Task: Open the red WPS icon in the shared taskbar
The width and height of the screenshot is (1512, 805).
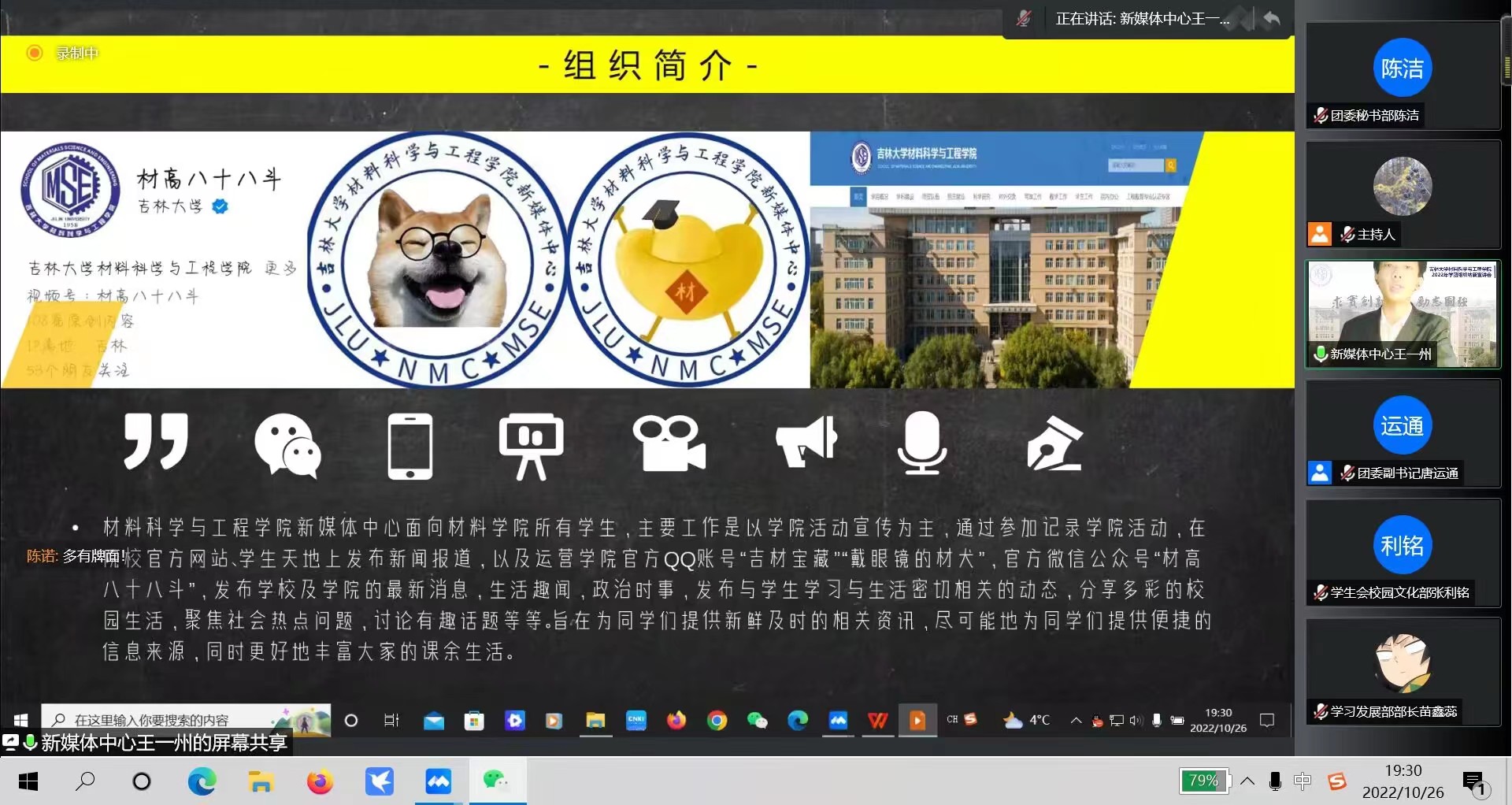Action: click(x=877, y=720)
